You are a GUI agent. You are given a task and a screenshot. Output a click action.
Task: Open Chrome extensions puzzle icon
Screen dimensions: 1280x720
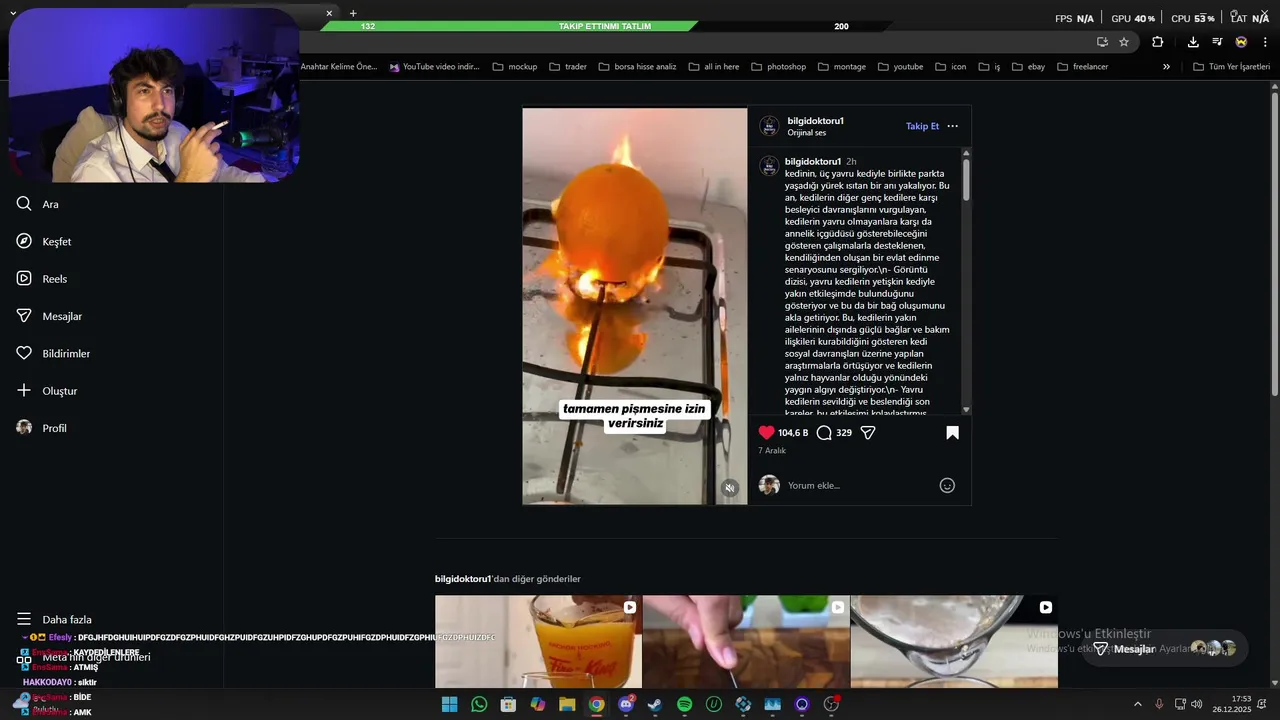(x=1157, y=42)
